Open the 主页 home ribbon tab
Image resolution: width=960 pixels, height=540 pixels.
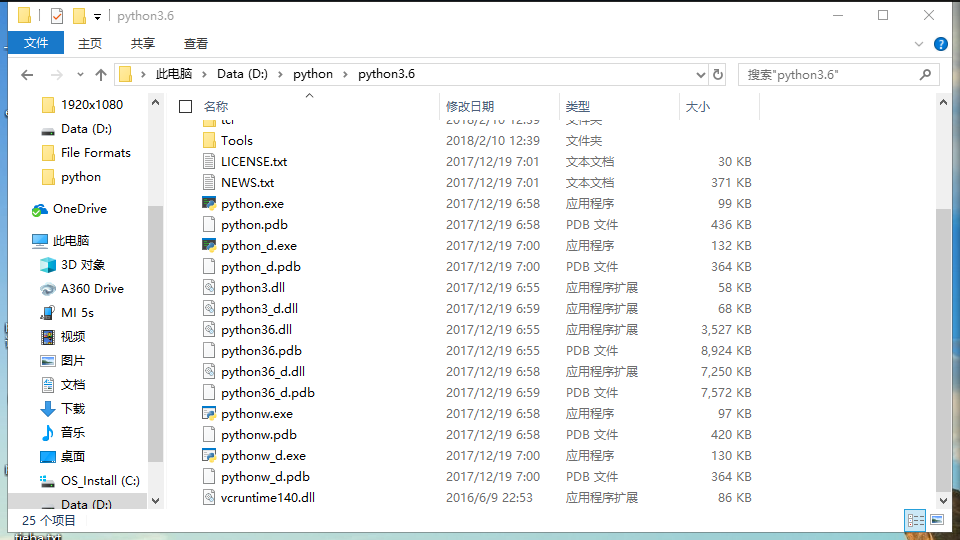(89, 43)
